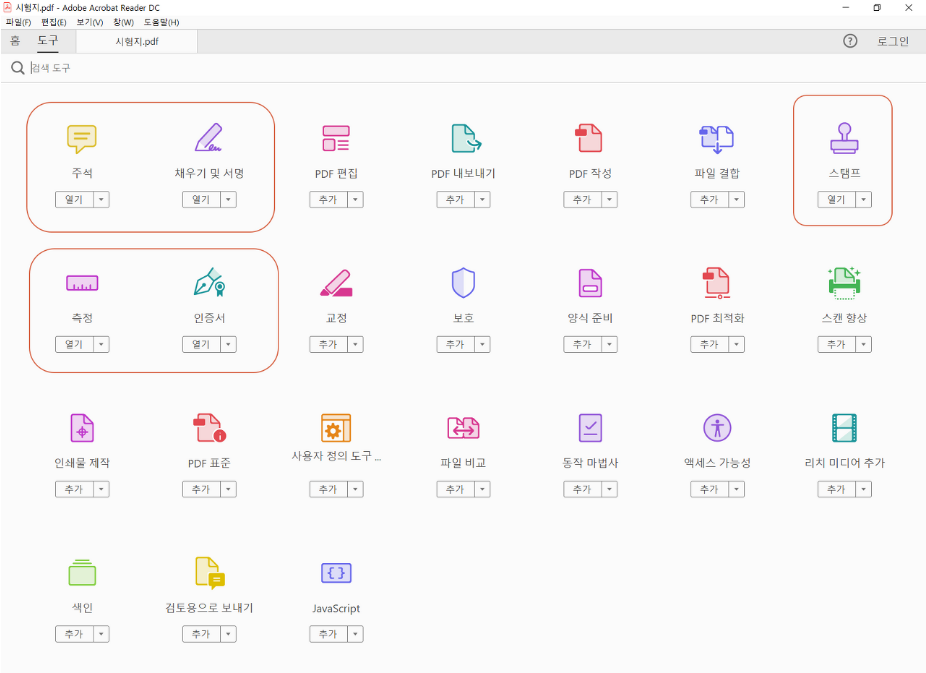Select the 파일 결합 tool icon
This screenshot has width=926, height=673.
716,139
